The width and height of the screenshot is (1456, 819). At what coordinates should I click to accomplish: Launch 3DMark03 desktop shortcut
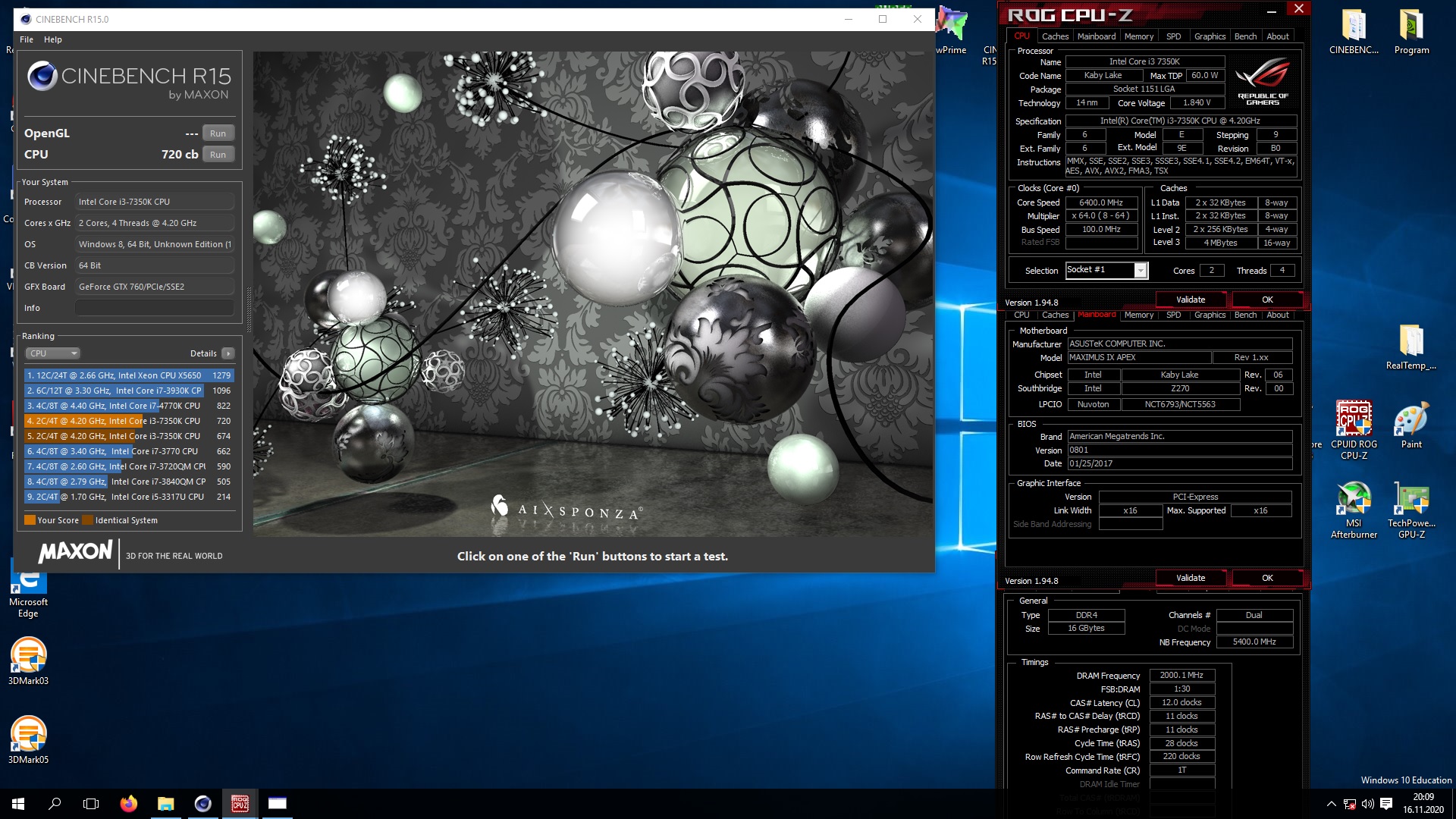[28, 661]
